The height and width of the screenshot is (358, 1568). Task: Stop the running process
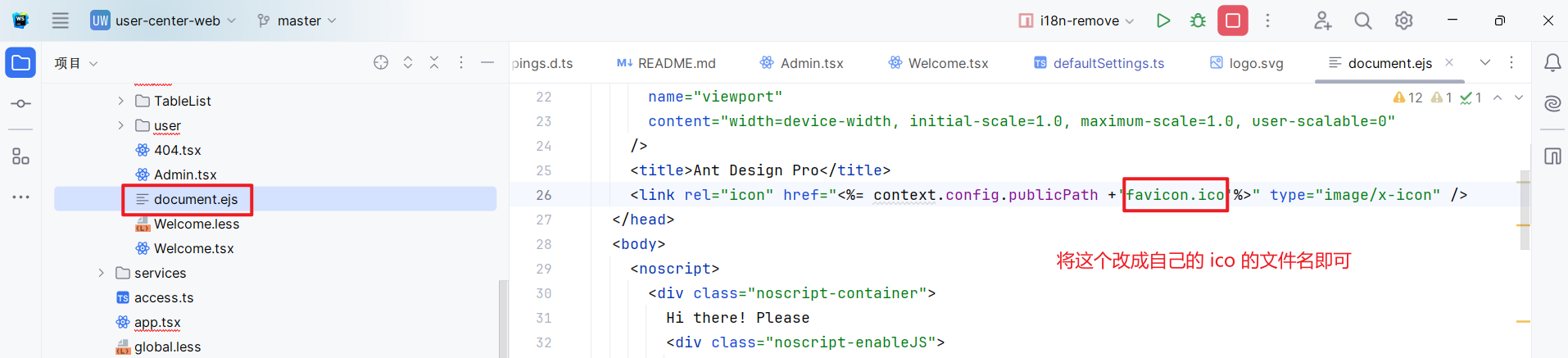1232,20
